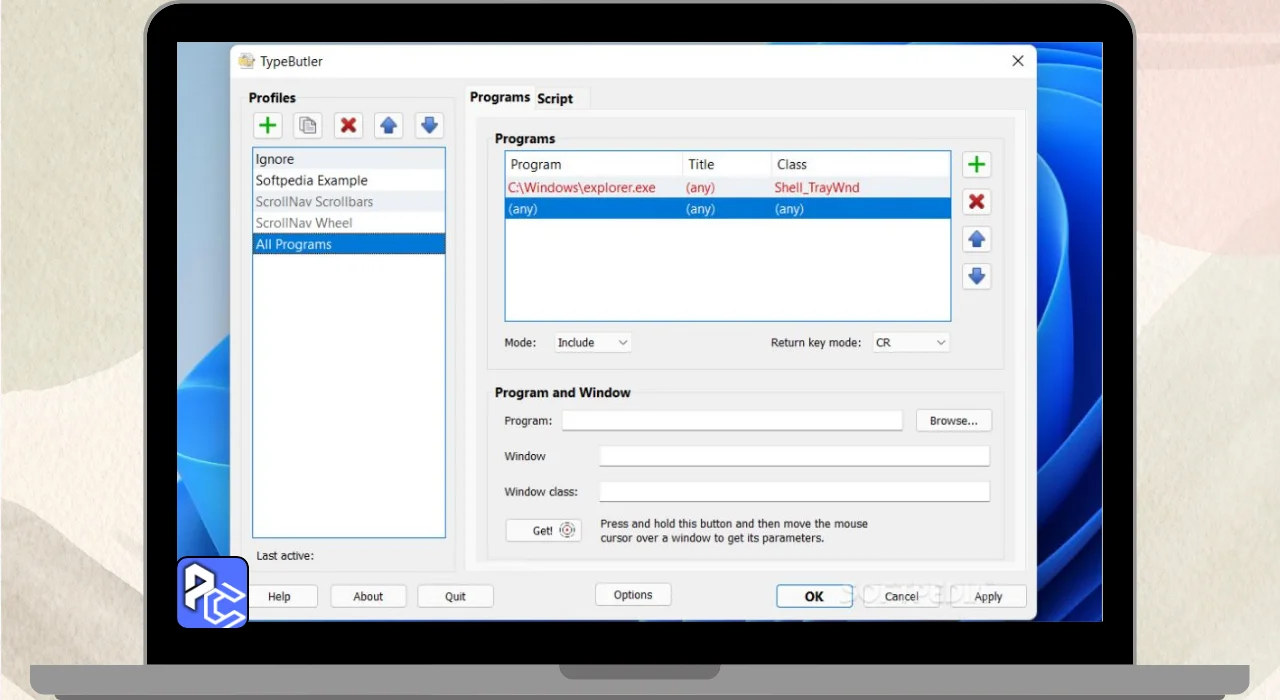Click the Quit button
The width and height of the screenshot is (1280, 700).
pos(455,596)
